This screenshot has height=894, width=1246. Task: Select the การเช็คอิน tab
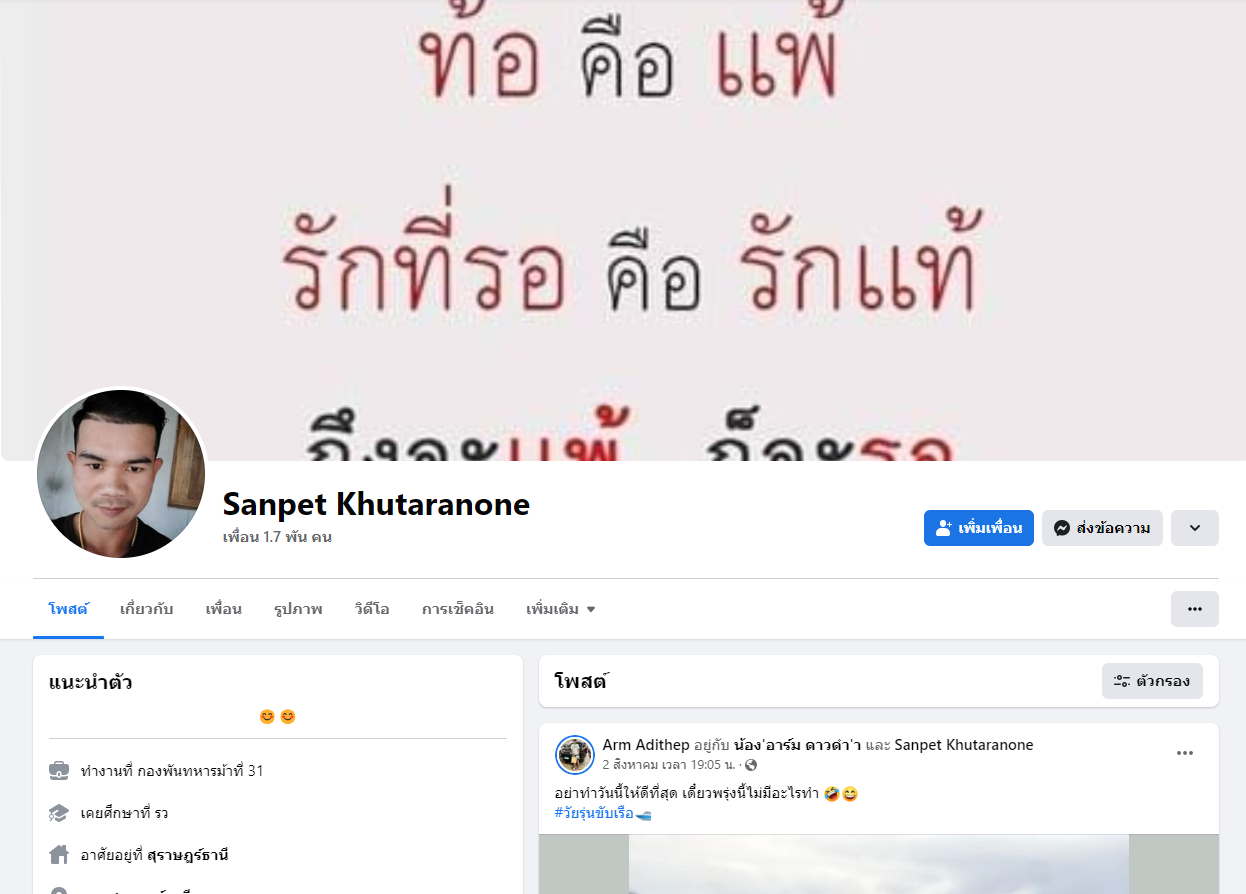458,609
